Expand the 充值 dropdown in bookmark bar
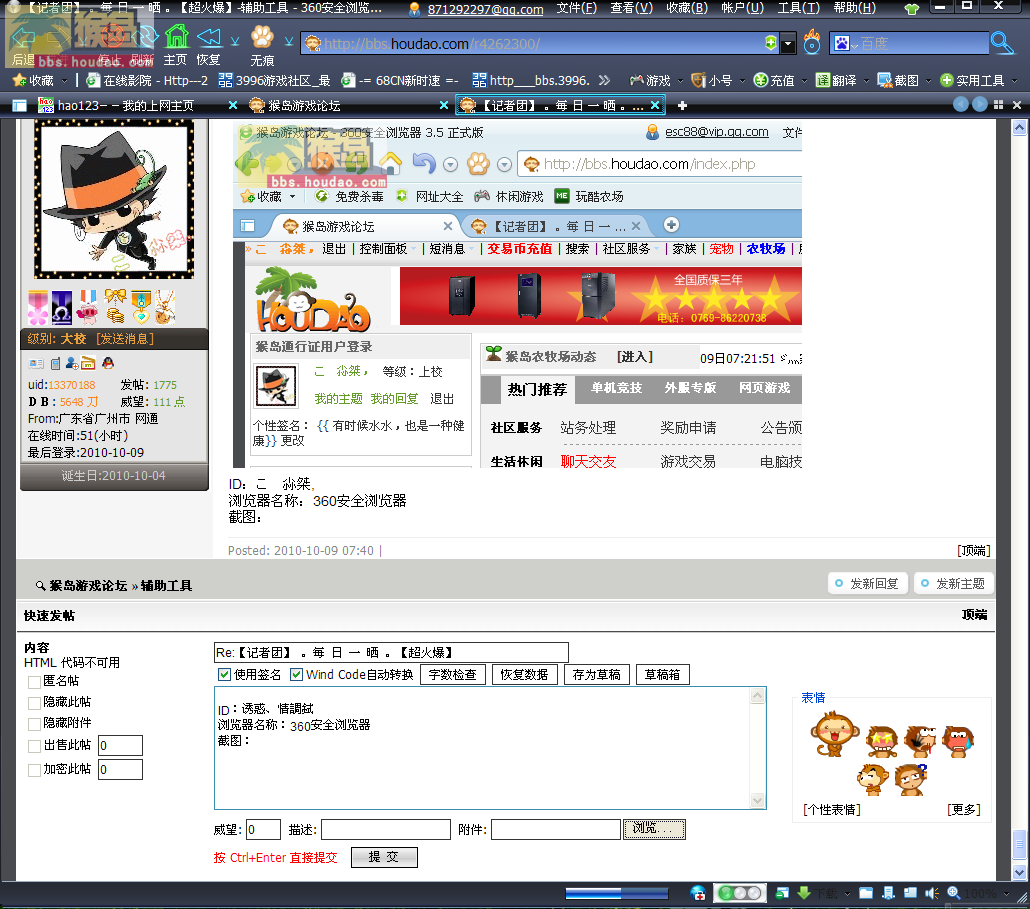1030x909 pixels. (804, 81)
